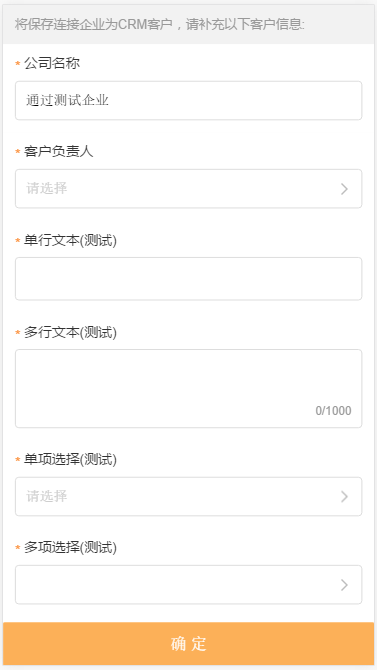Click the required asterisk beside 公司名称
This screenshot has height=670, width=377.
pos(18,64)
